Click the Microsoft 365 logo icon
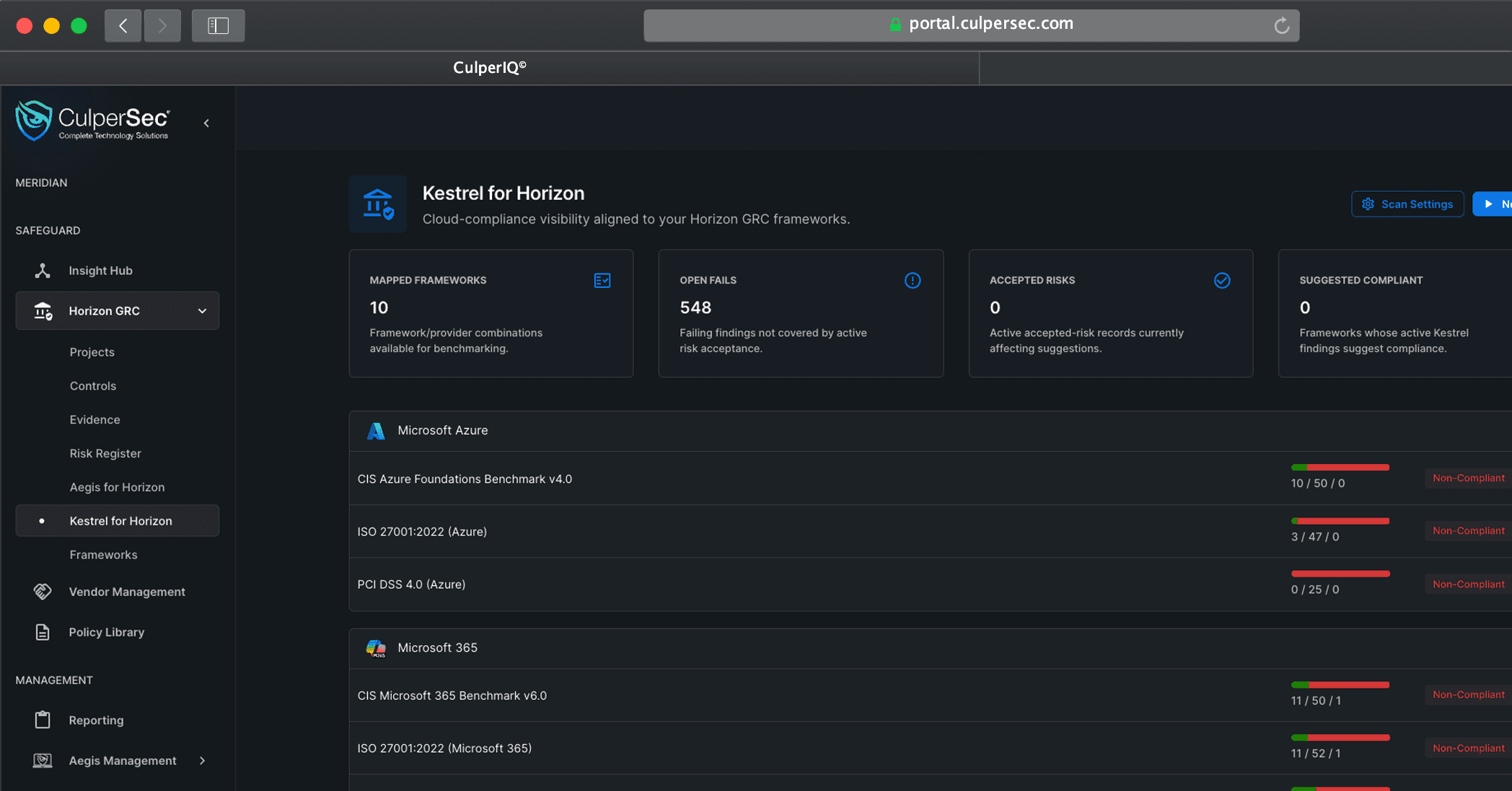1512x791 pixels. click(x=376, y=648)
